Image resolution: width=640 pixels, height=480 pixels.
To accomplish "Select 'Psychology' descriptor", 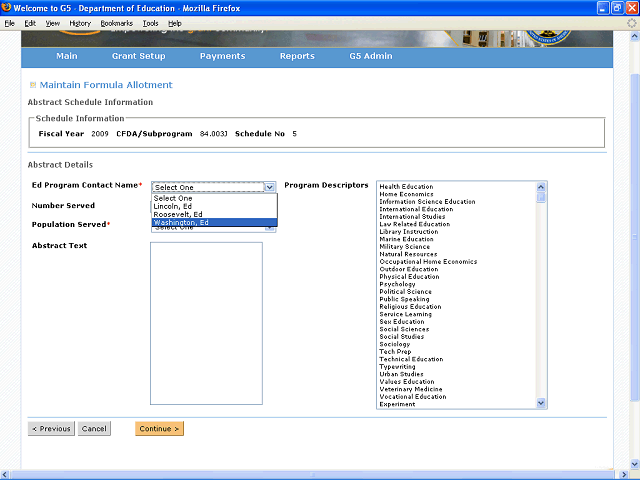I will 397,284.
